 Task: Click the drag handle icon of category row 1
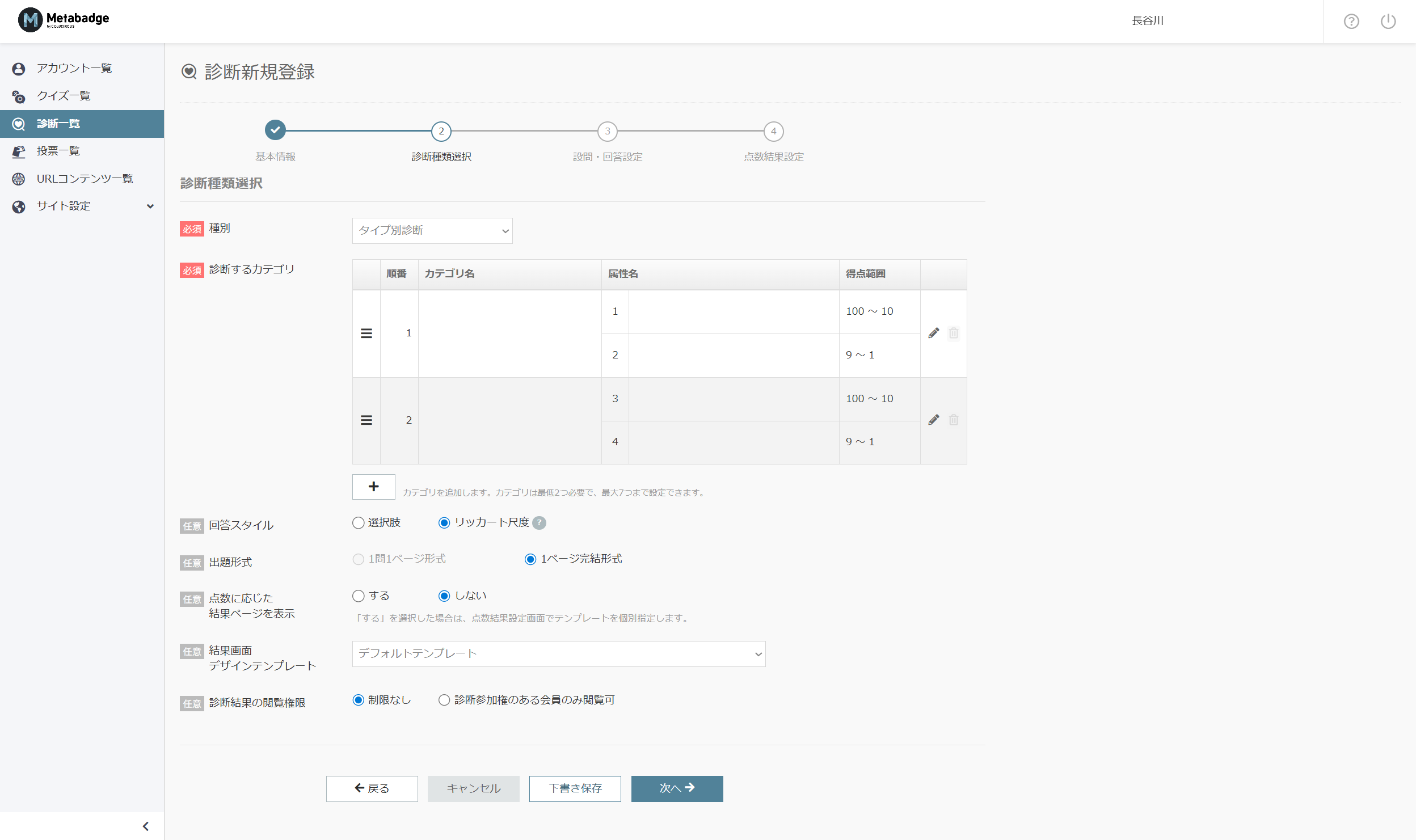click(x=366, y=334)
